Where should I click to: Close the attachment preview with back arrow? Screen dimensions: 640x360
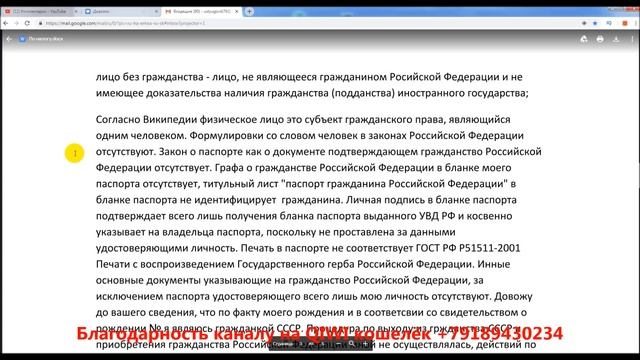9,39
